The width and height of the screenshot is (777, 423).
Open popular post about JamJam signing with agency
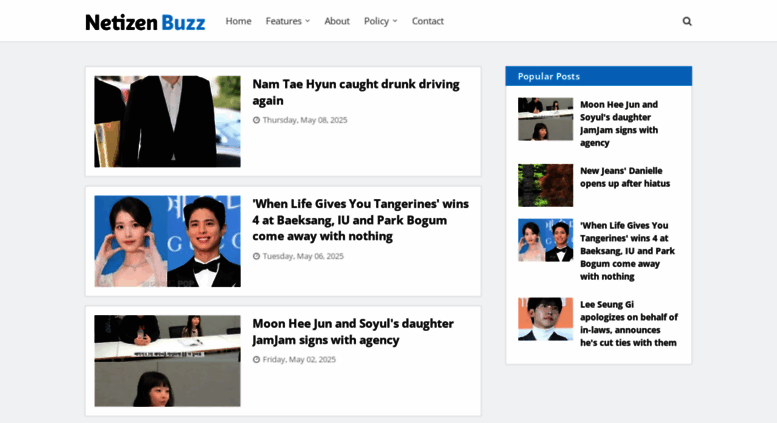(619, 123)
